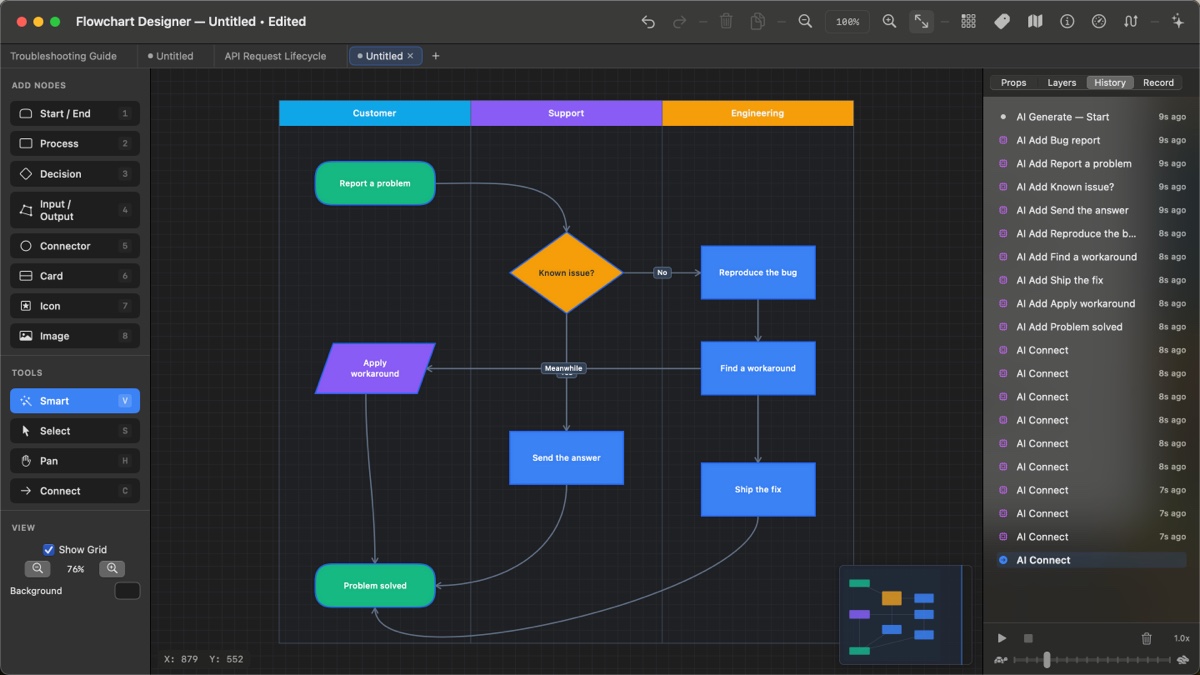1200x675 pixels.
Task: Click the Meanwhile connector label
Action: point(563,368)
